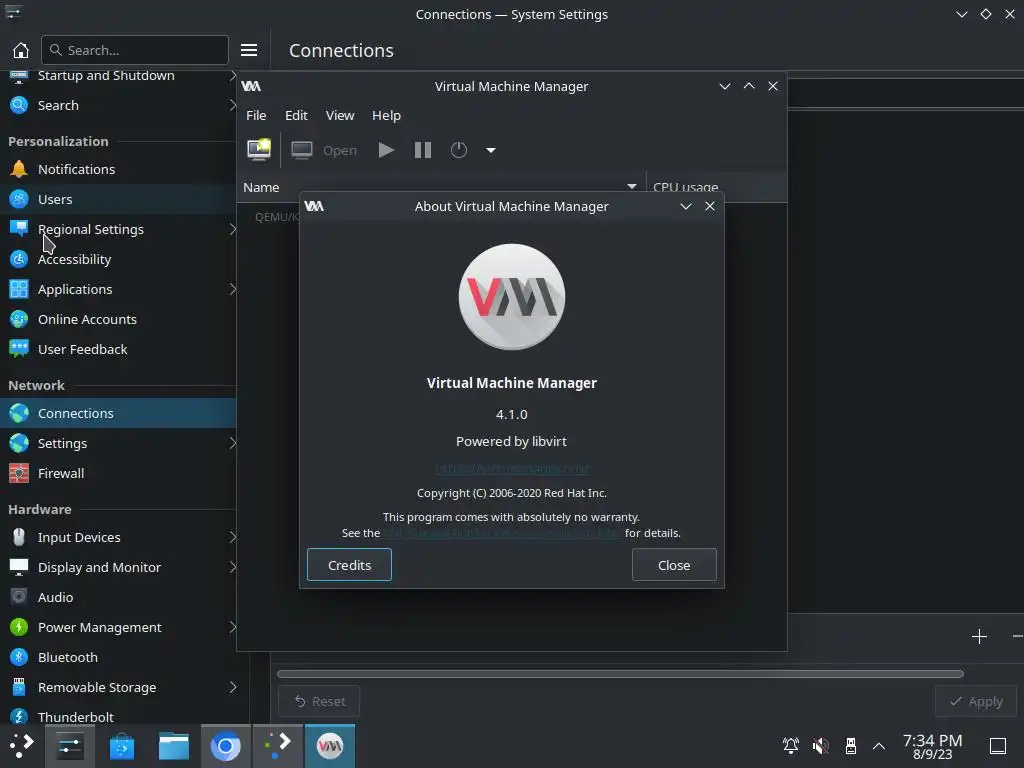Image resolution: width=1024 pixels, height=768 pixels.
Task: Click the Reset button in System Settings
Action: 319,701
